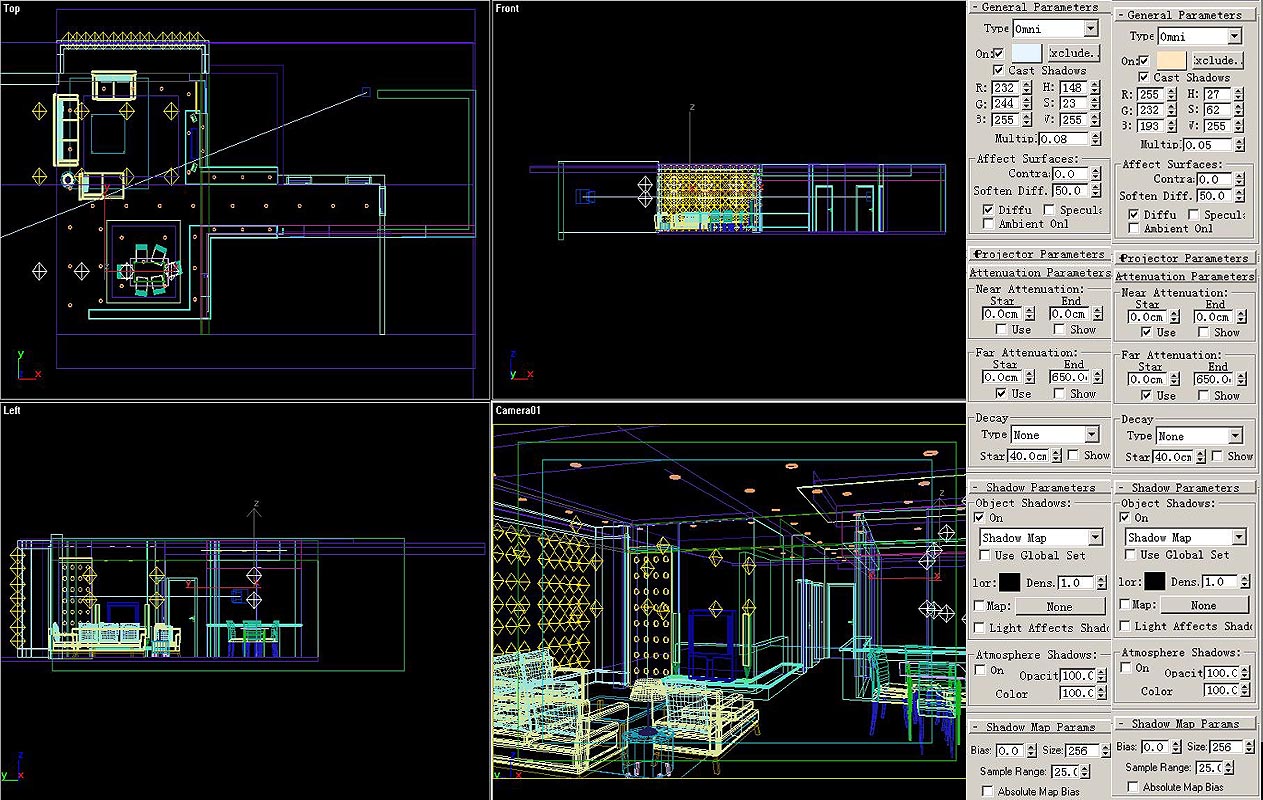Enable Atmosphere Shadows On in left panel
The width and height of the screenshot is (1263, 800).
pyautogui.click(x=981, y=670)
